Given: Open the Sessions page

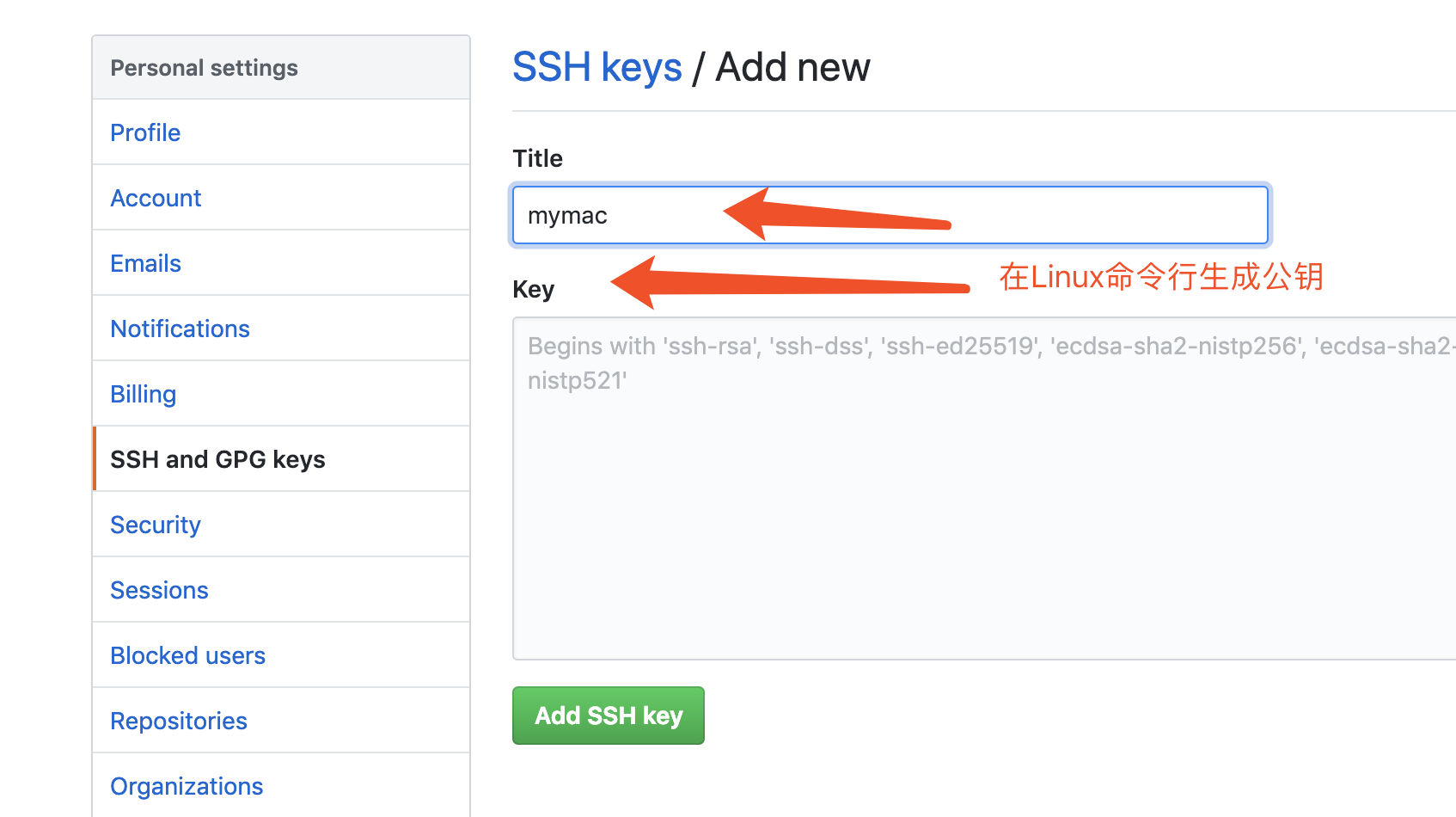Looking at the screenshot, I should [159, 590].
